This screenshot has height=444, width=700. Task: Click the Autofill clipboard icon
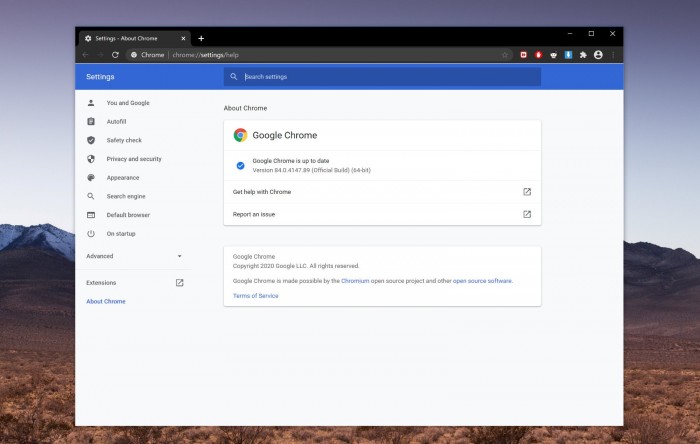coord(91,122)
